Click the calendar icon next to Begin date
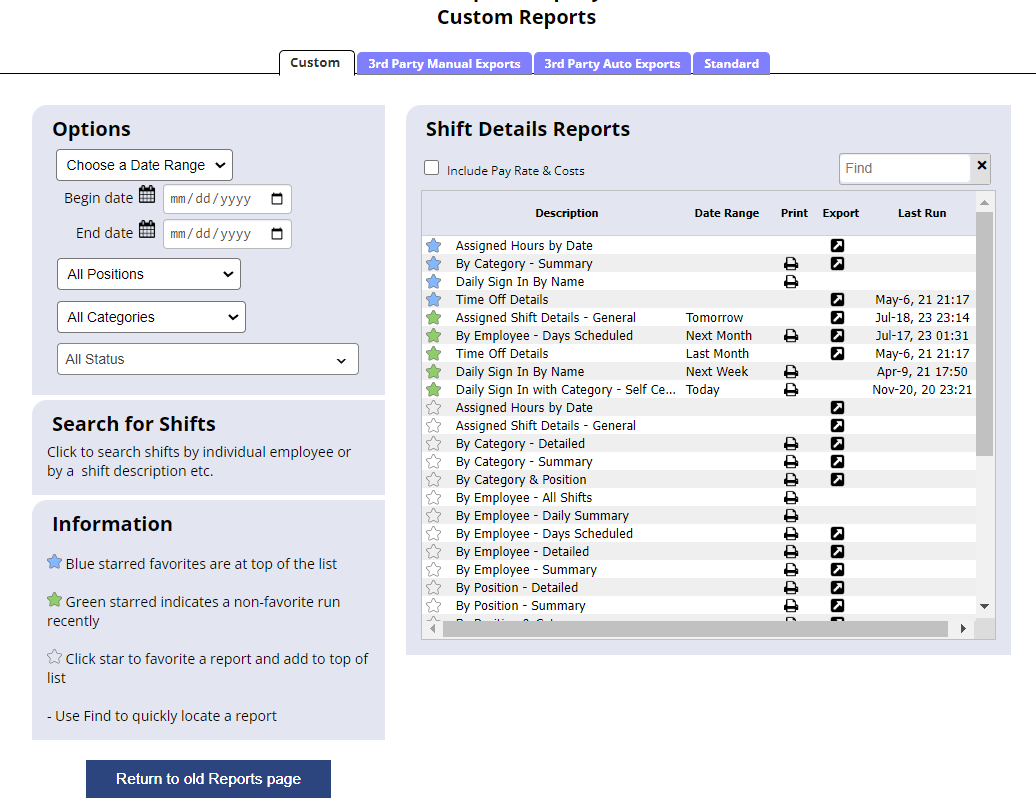Viewport: 1036px width, 801px height. click(147, 196)
